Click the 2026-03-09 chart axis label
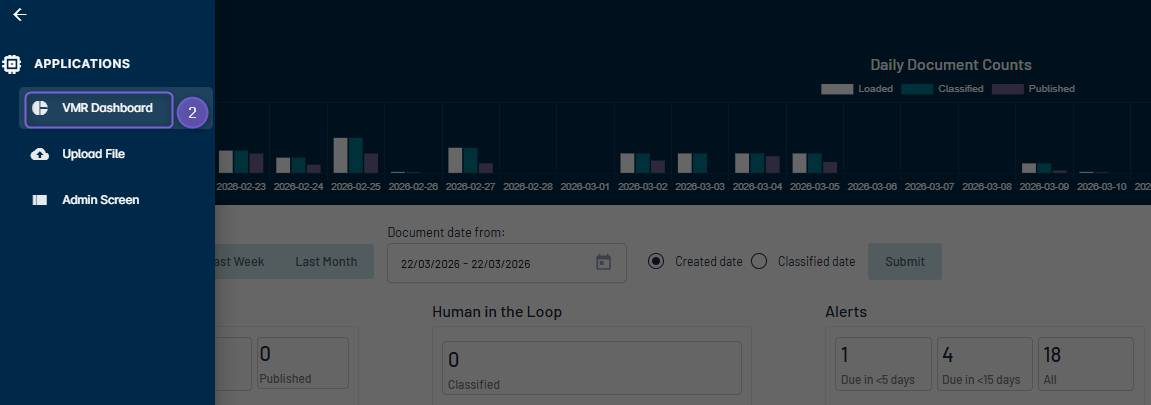The height and width of the screenshot is (405, 1151). (x=1045, y=187)
